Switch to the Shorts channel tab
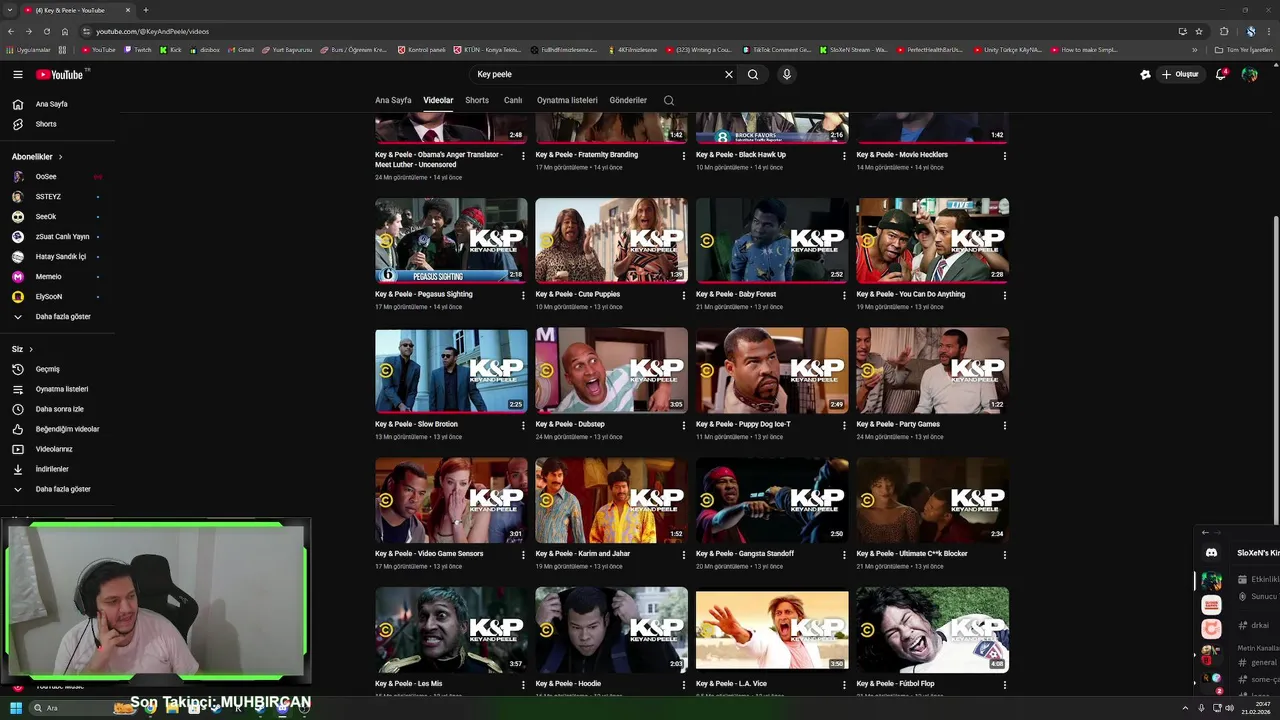Screen dimensions: 1280x720 click(477, 100)
